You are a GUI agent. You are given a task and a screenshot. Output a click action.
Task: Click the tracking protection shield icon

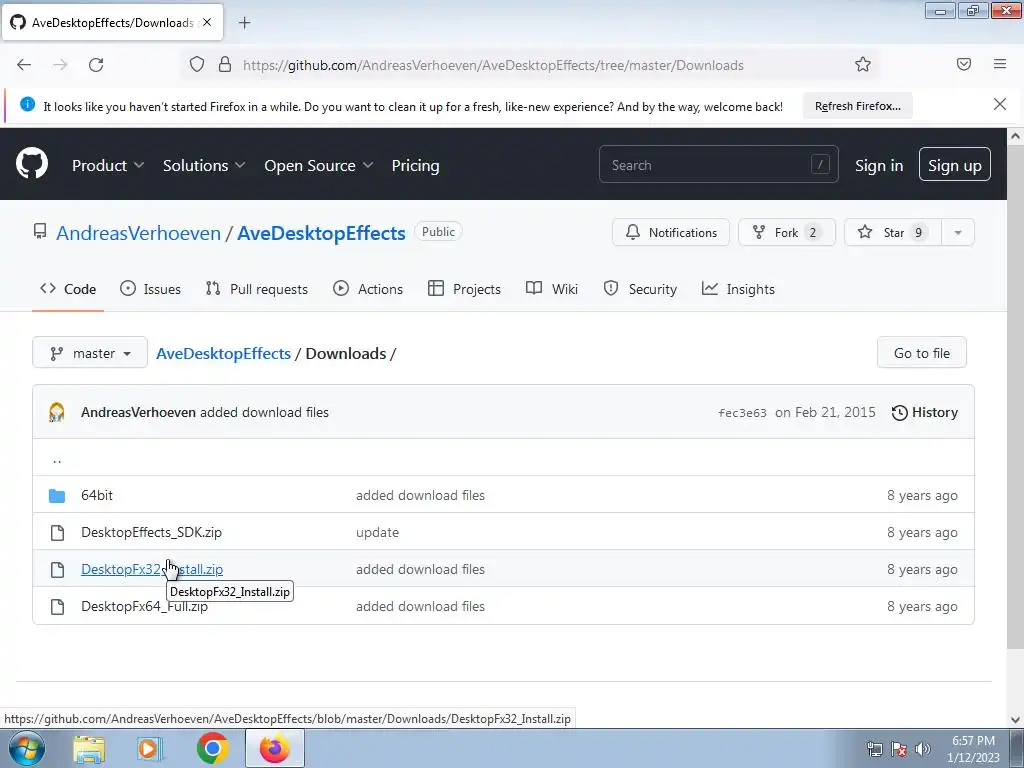tap(197, 64)
